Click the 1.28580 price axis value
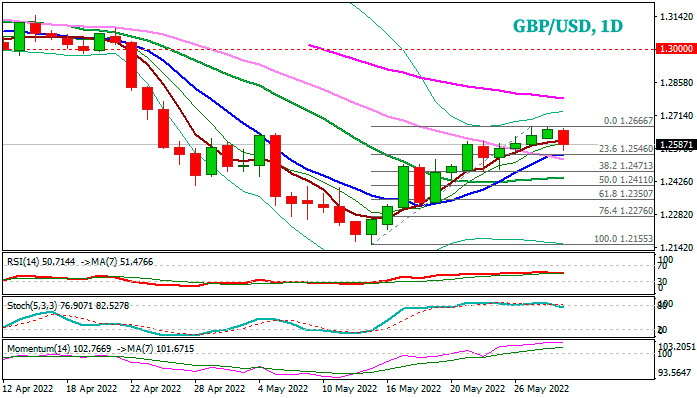 677,83
